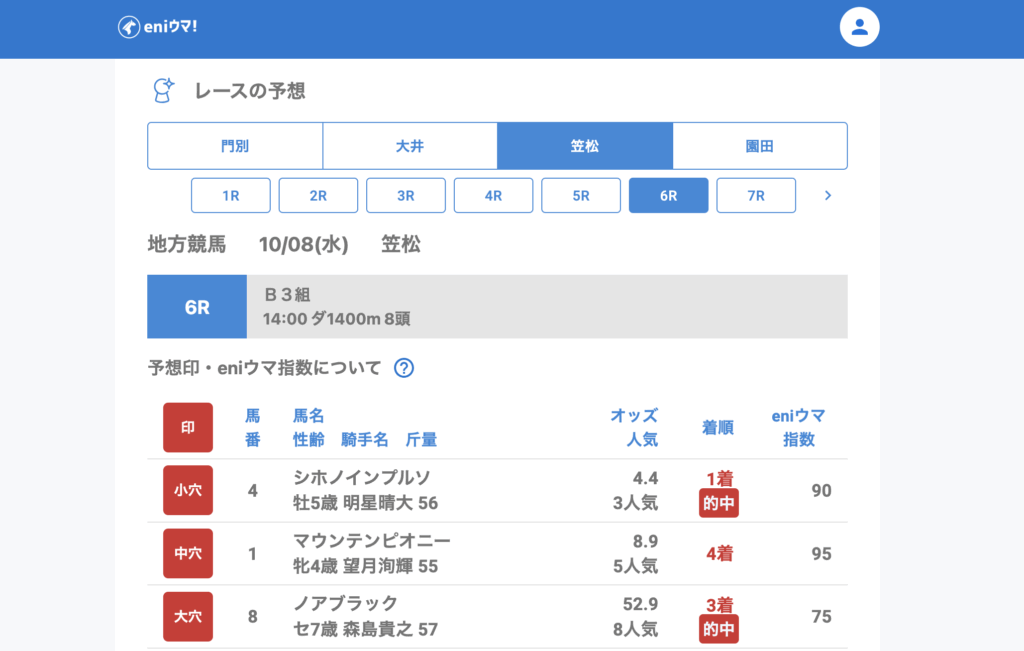1024x651 pixels.
Task: Jump to race 7R
Action: coord(756,196)
